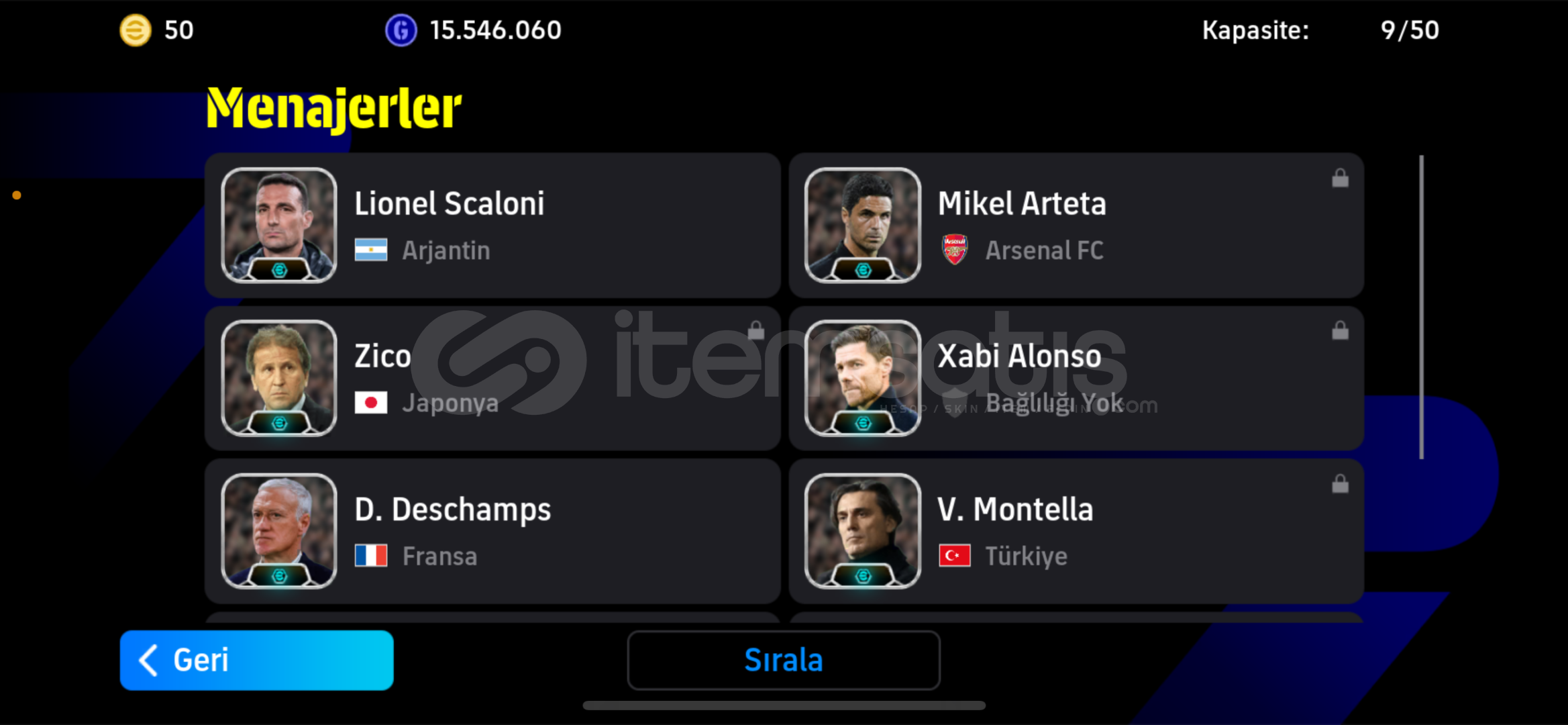Click the Argentina flag icon
Viewport: 1568px width, 725px height.
coord(371,250)
